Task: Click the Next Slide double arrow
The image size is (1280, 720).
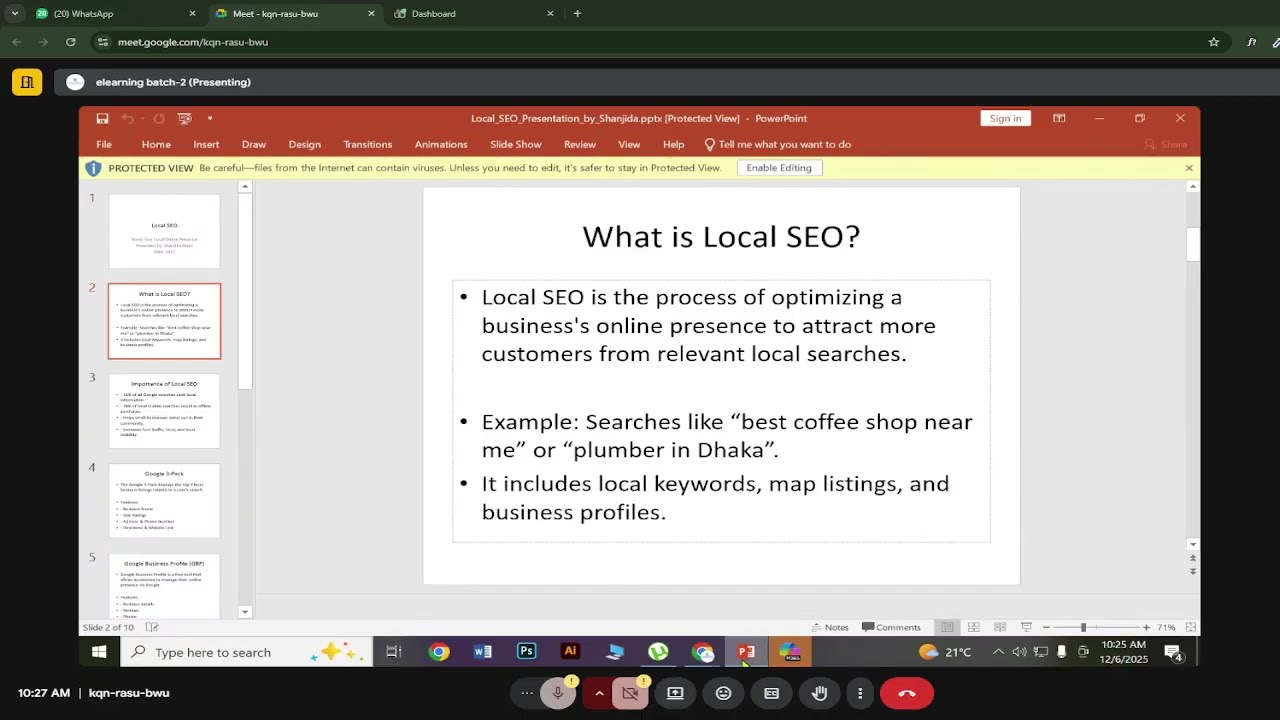Action: [1193, 571]
